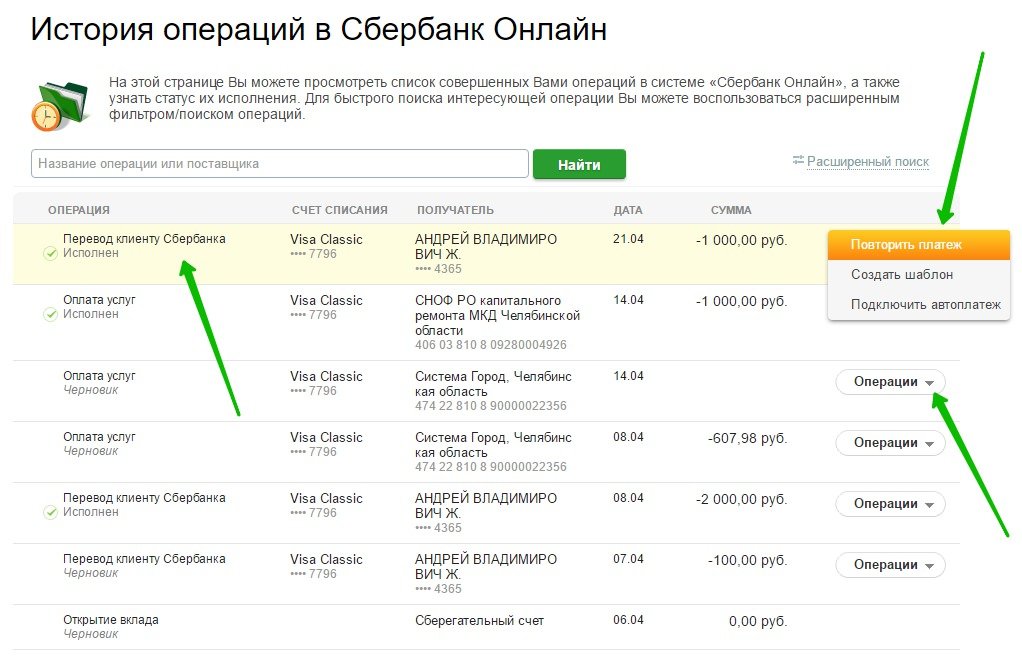The image size is (1022, 661).
Task: Click the -607,98 руб. amount
Action: pos(748,438)
